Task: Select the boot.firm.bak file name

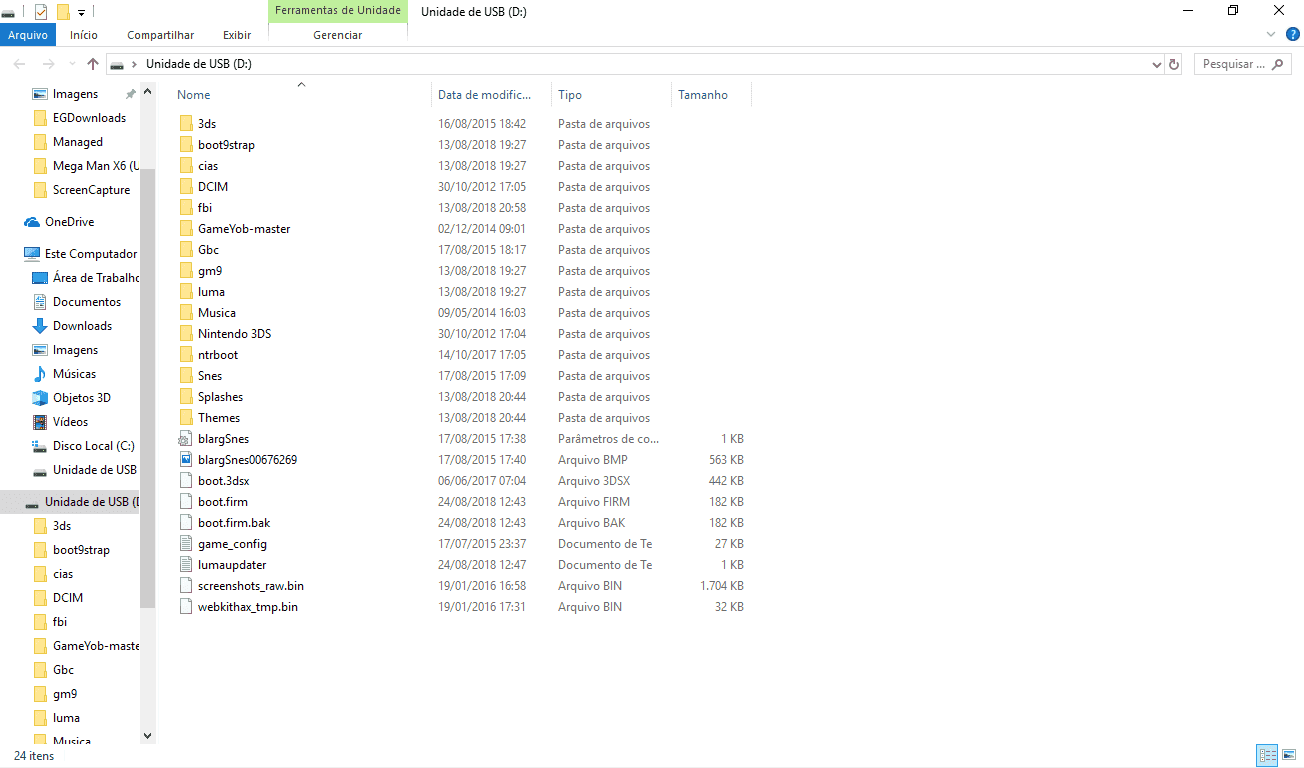Action: (234, 523)
